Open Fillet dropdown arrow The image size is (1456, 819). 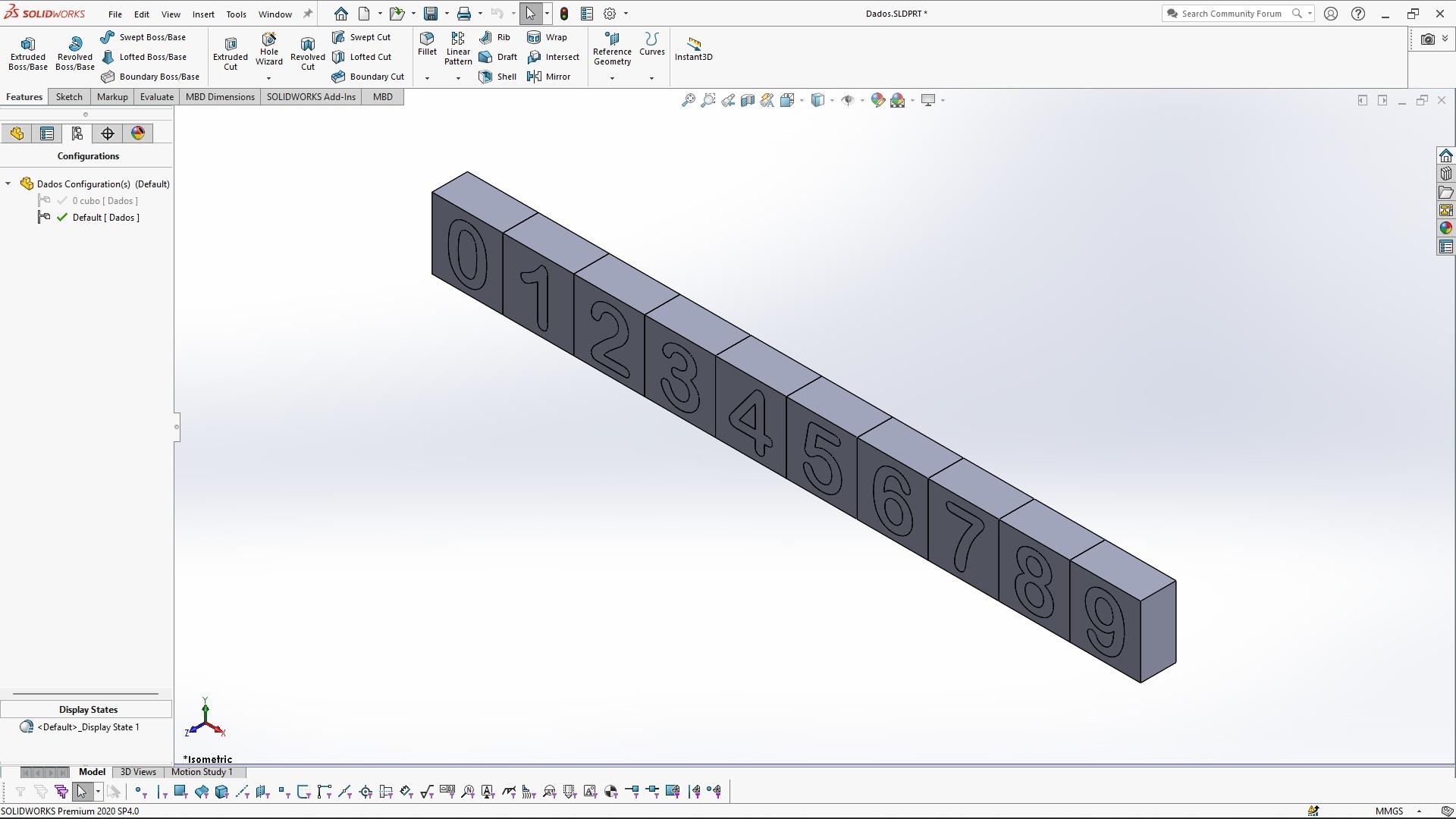427,78
